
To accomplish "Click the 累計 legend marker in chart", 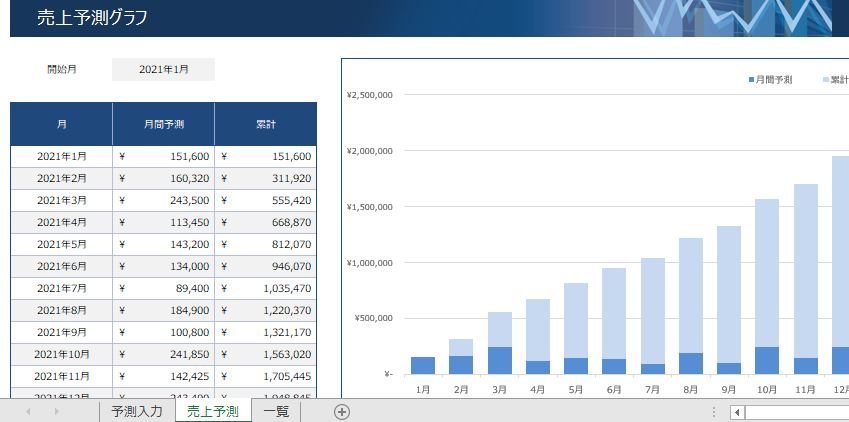I will (826, 79).
